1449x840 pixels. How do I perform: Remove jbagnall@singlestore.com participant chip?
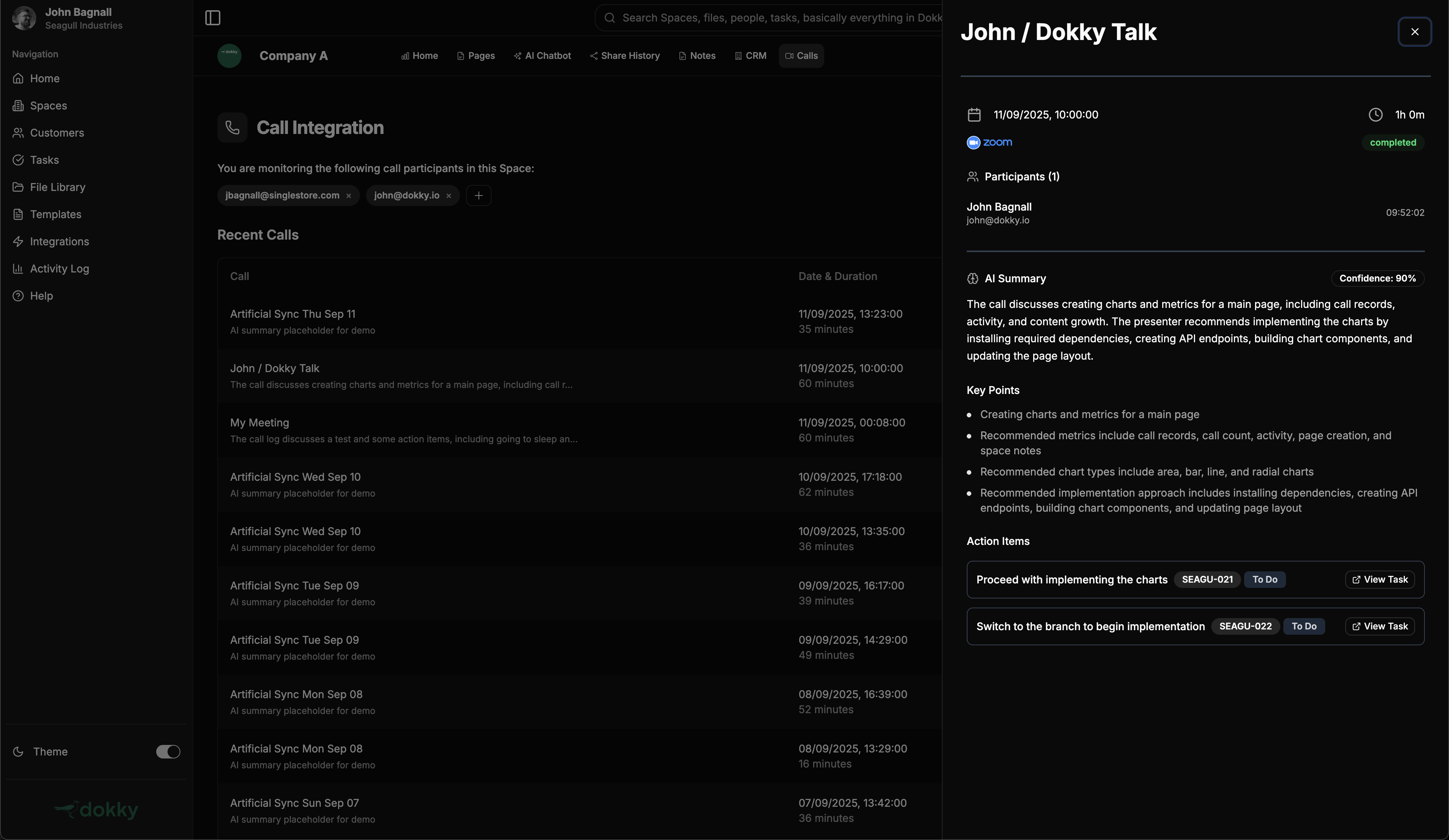pos(348,196)
